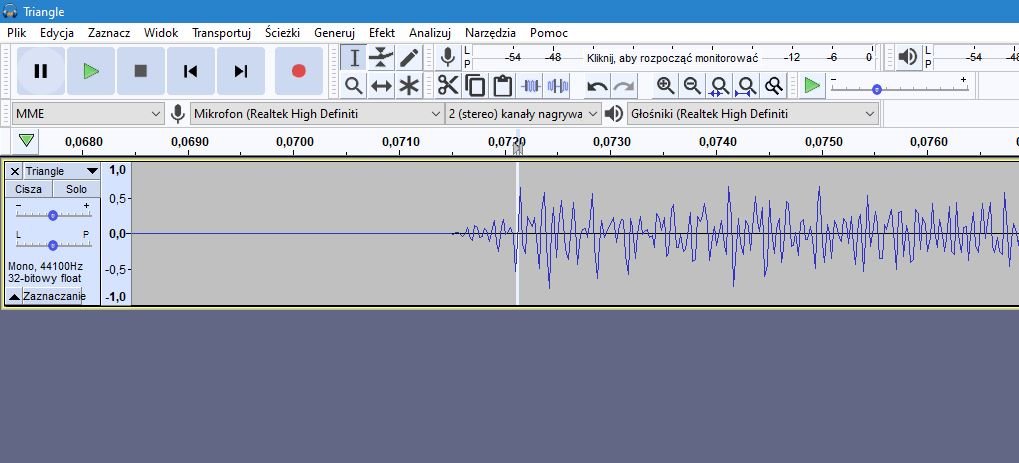1019x463 pixels.
Task: Open the Plik menu
Action: [16, 33]
